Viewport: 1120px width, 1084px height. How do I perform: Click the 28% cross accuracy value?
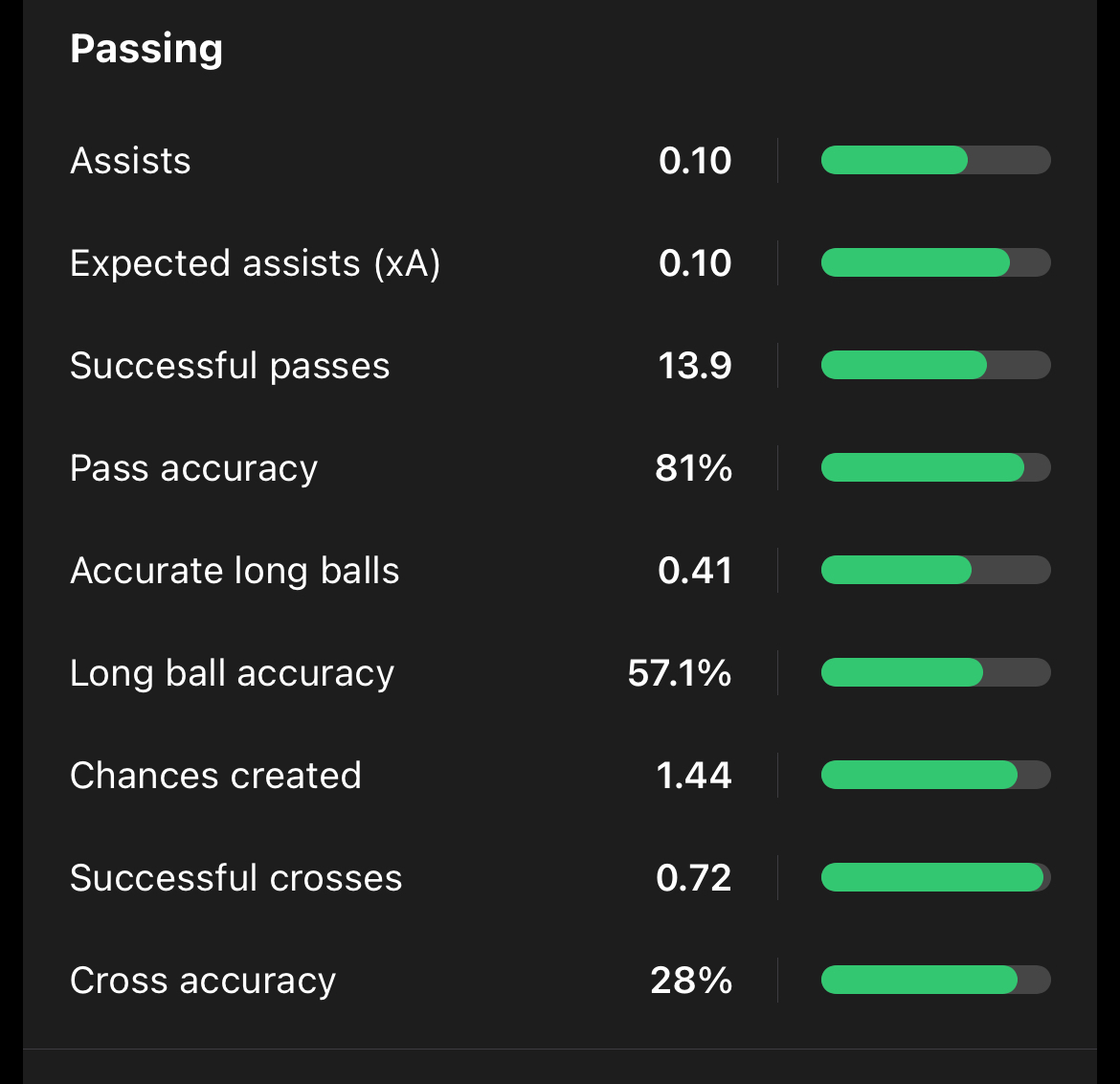691,981
